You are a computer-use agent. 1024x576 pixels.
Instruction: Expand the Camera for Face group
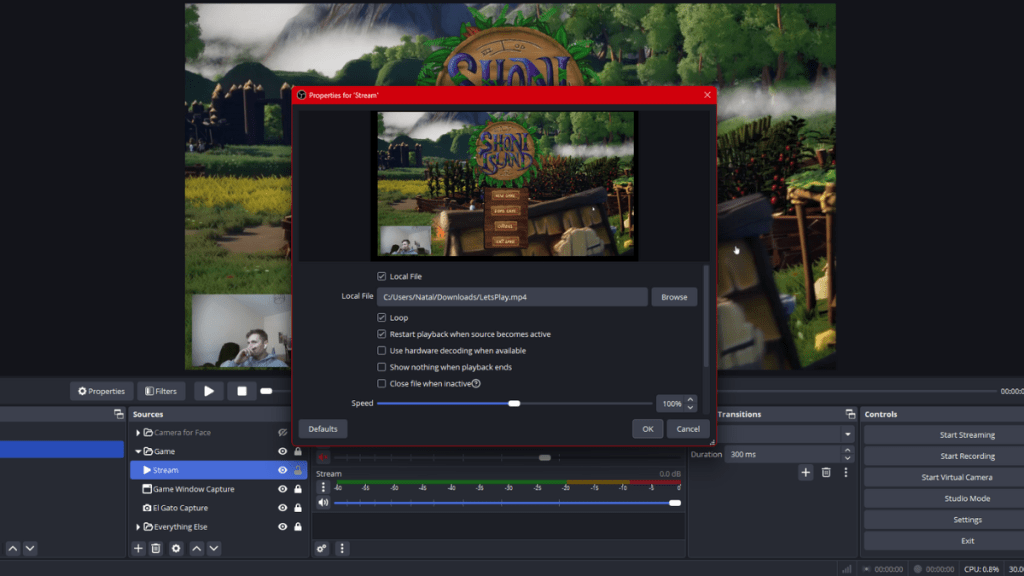pos(138,432)
